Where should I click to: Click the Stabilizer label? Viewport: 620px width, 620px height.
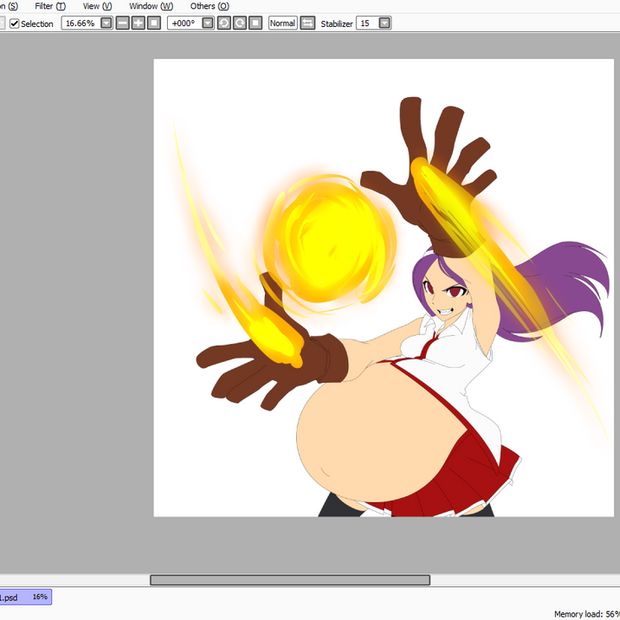coord(336,24)
